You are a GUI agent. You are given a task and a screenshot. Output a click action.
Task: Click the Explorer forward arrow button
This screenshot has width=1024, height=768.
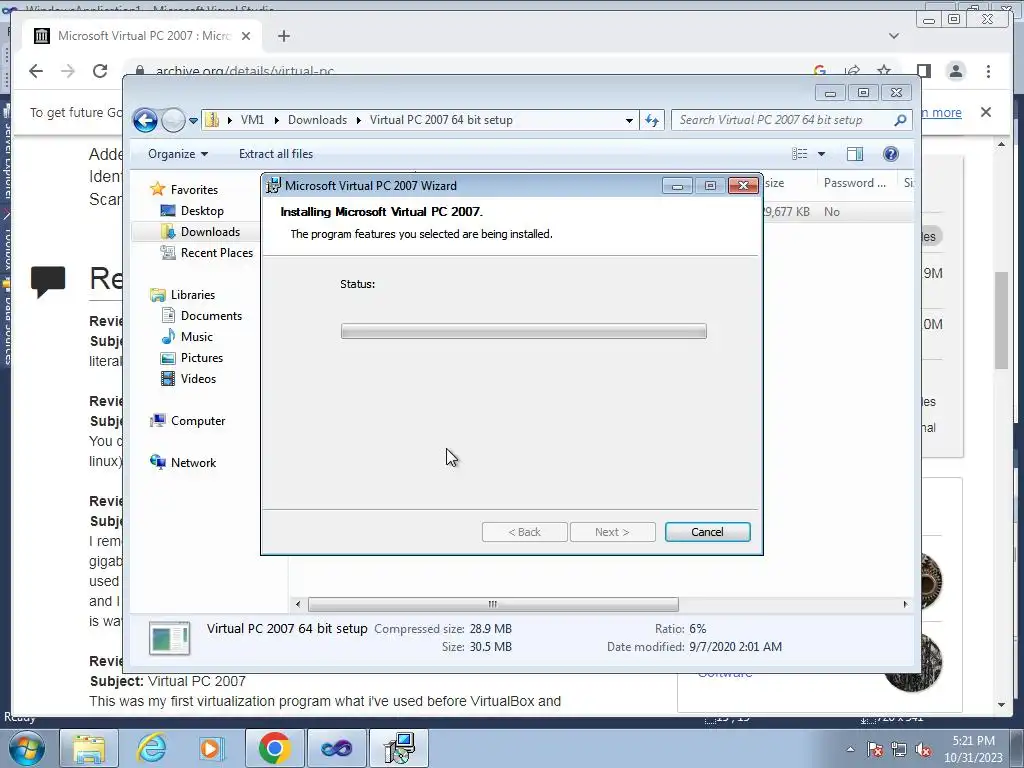[173, 120]
